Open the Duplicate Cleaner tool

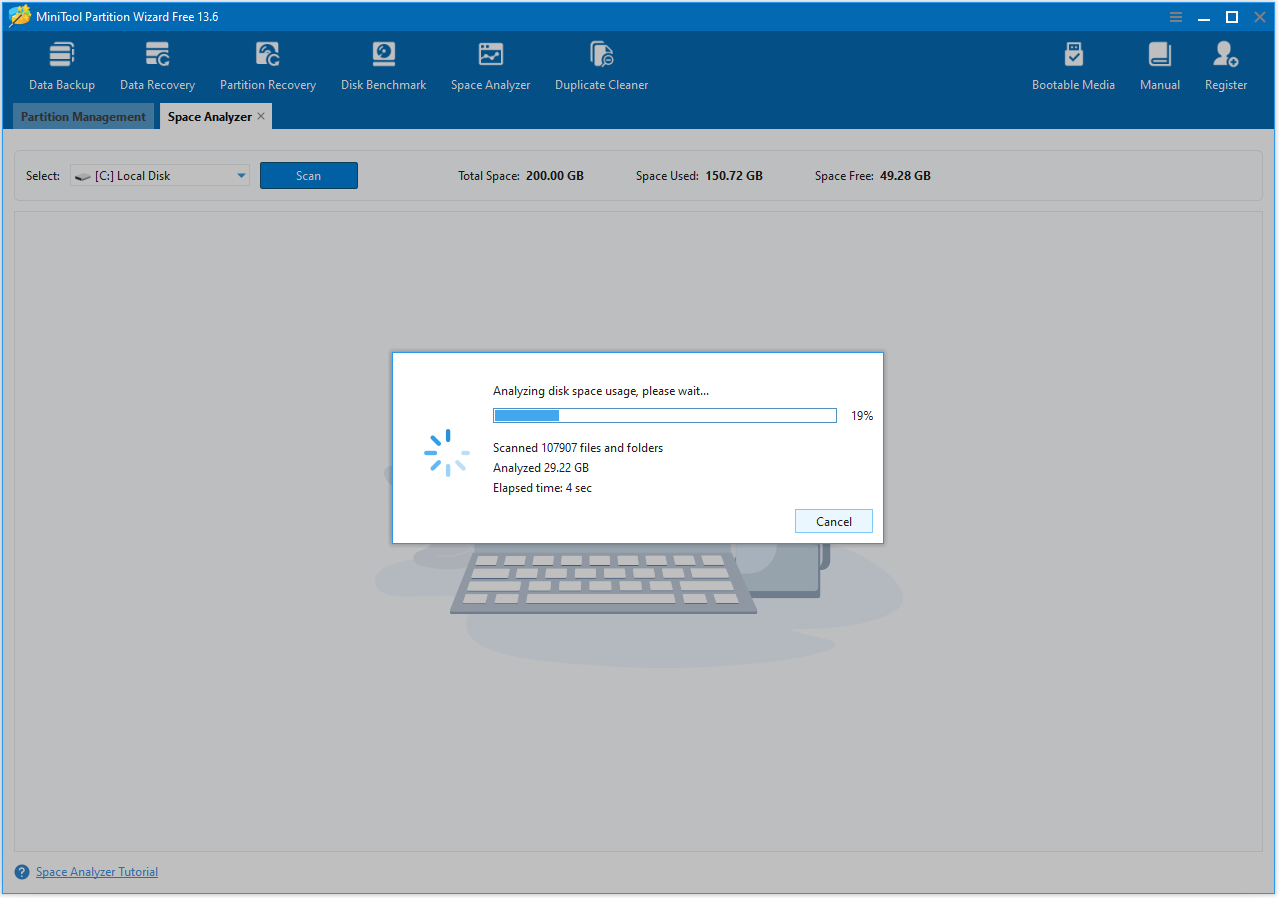coord(601,66)
